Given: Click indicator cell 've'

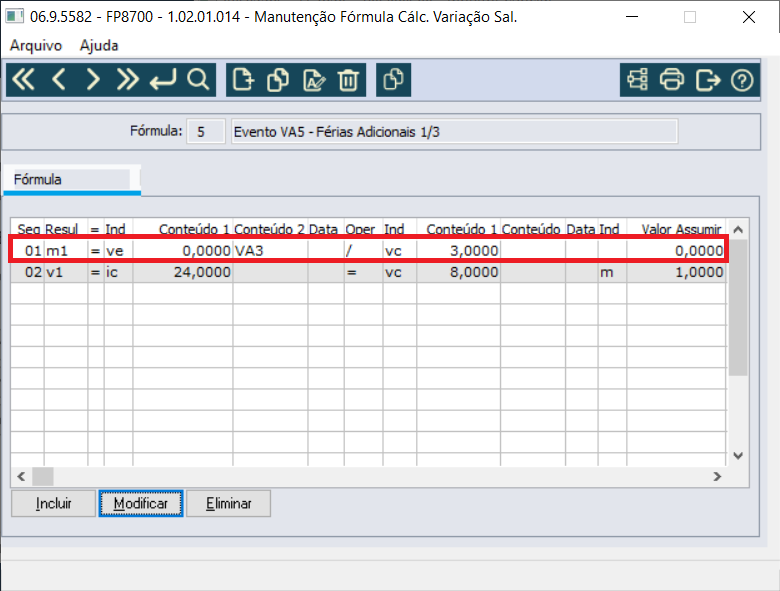Looking at the screenshot, I should tap(118, 251).
